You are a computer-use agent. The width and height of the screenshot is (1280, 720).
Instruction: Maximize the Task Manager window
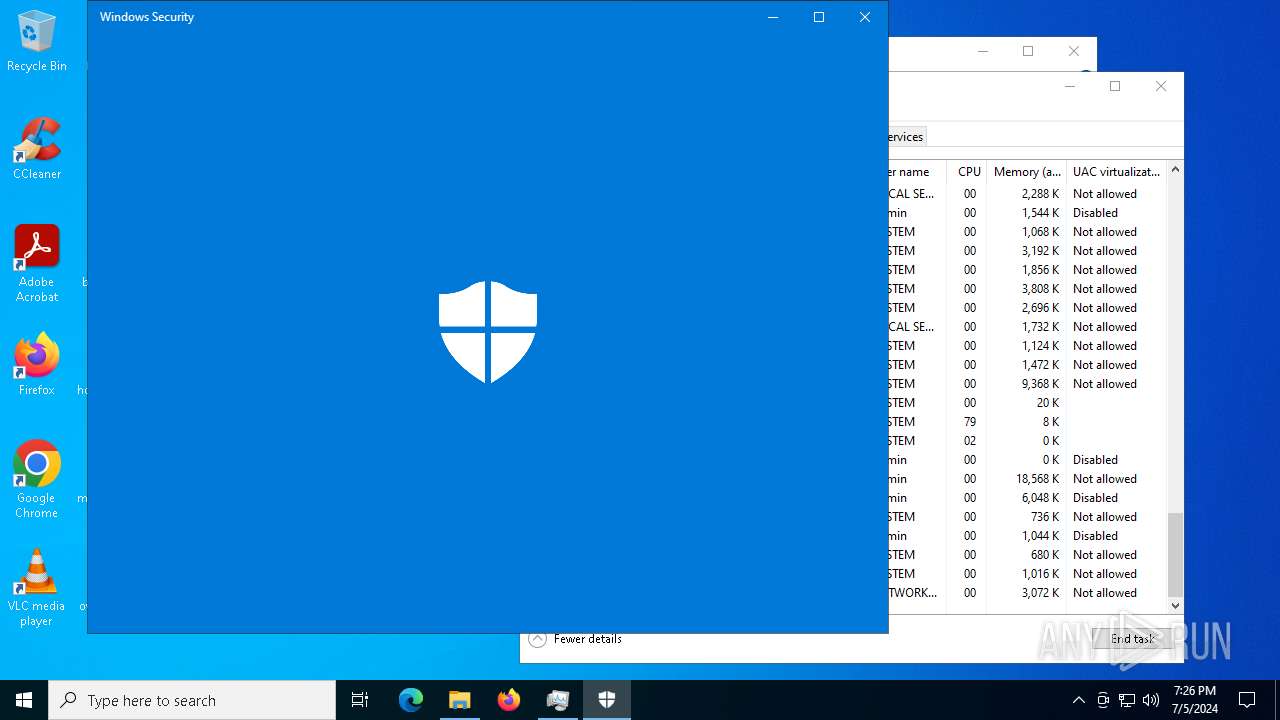coord(1115,86)
